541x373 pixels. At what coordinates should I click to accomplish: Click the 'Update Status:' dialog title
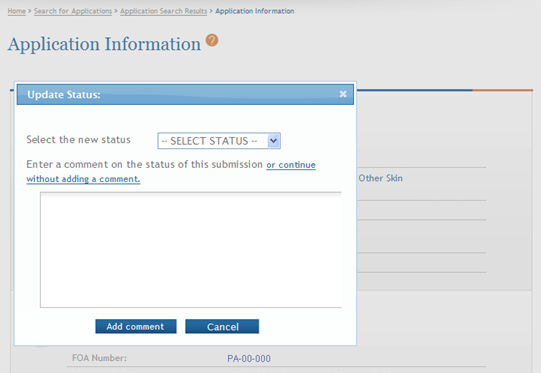(64, 95)
